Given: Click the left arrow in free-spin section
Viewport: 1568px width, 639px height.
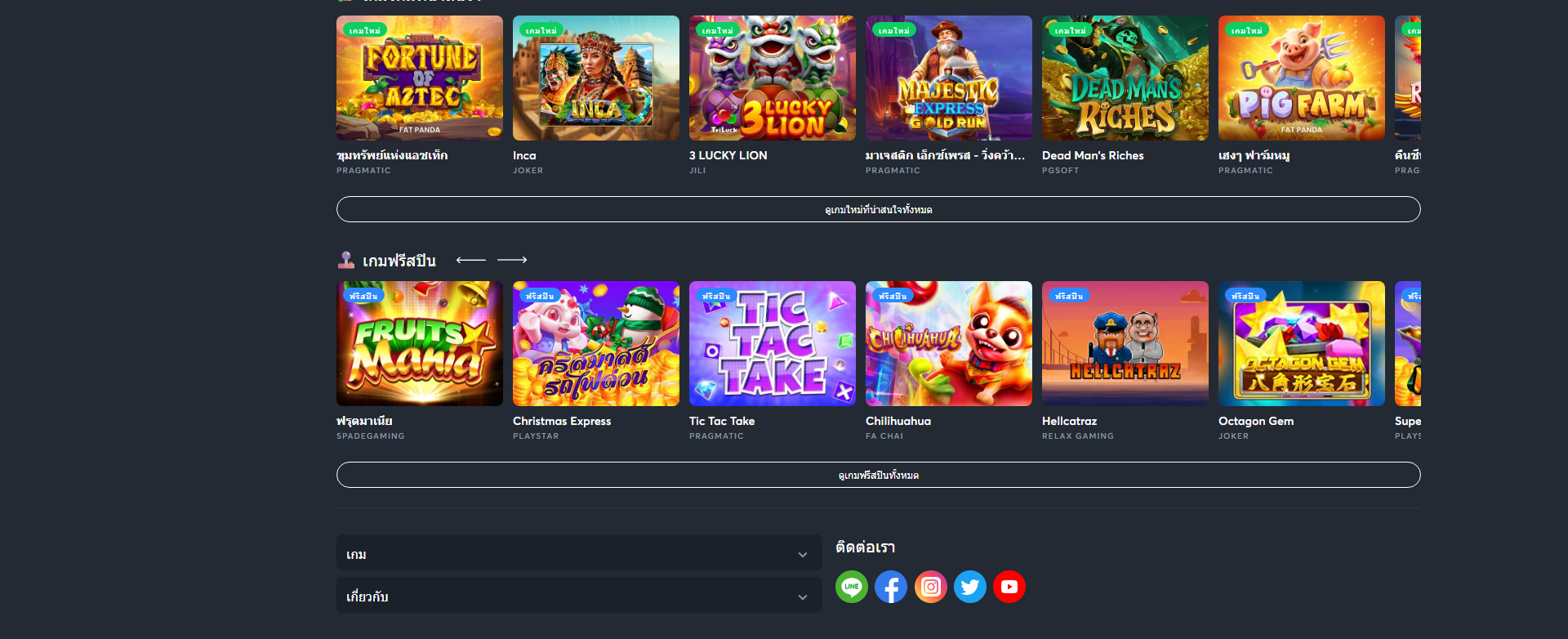Looking at the screenshot, I should (471, 260).
